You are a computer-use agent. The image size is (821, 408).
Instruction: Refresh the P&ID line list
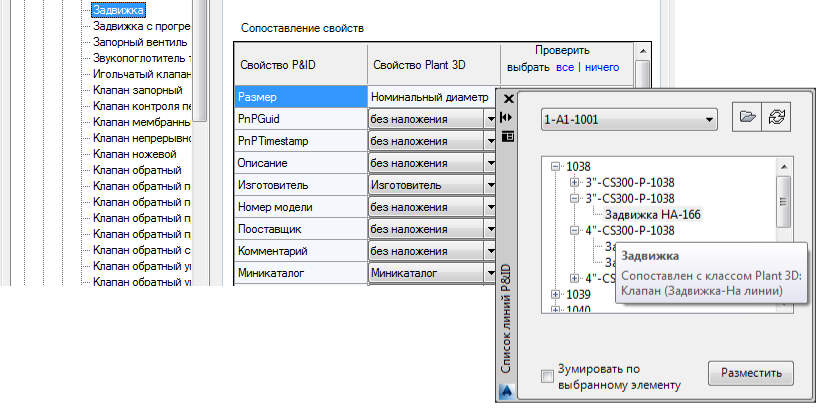point(776,117)
